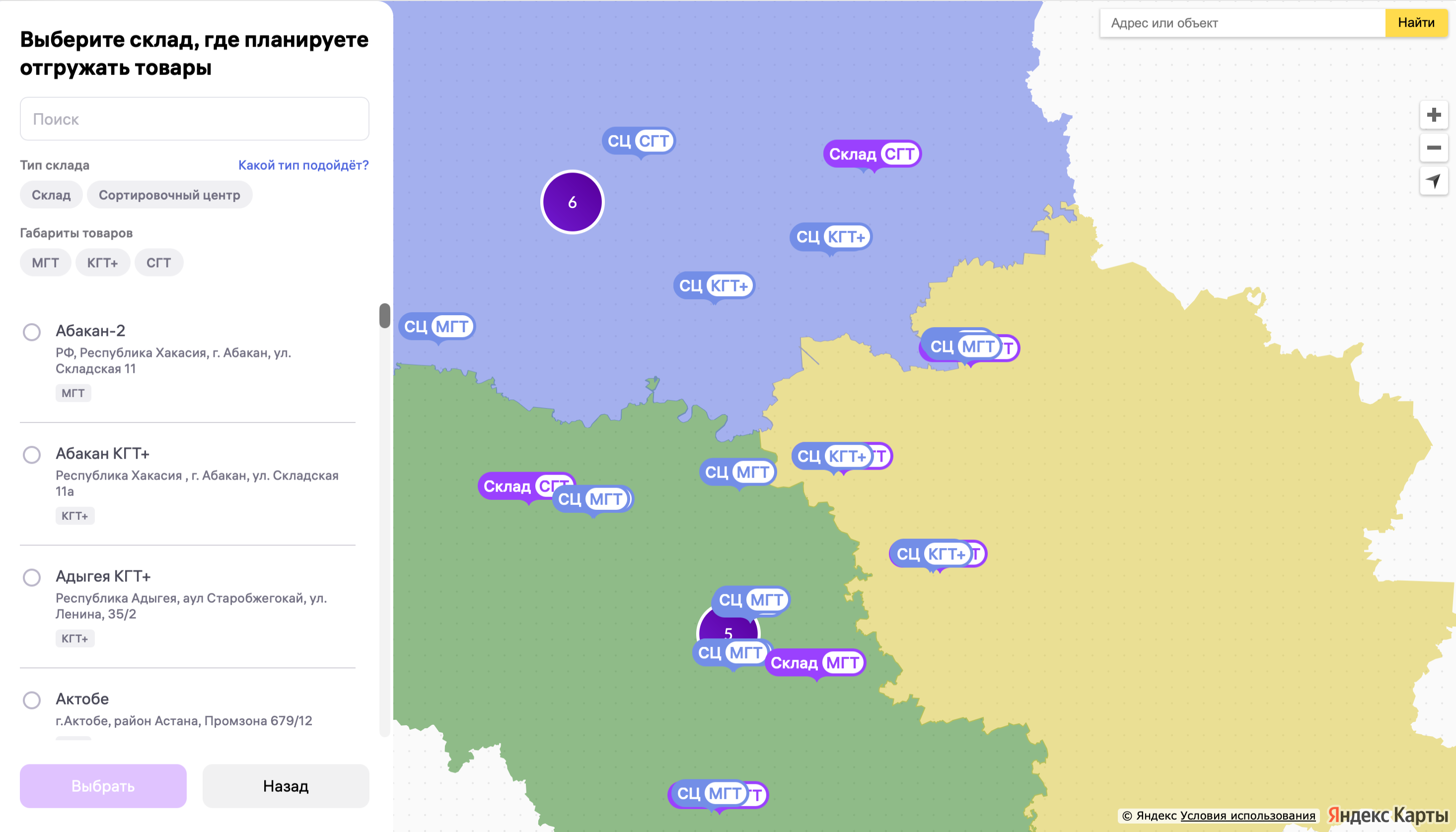Click the Актобе warehouse name

[x=82, y=699]
